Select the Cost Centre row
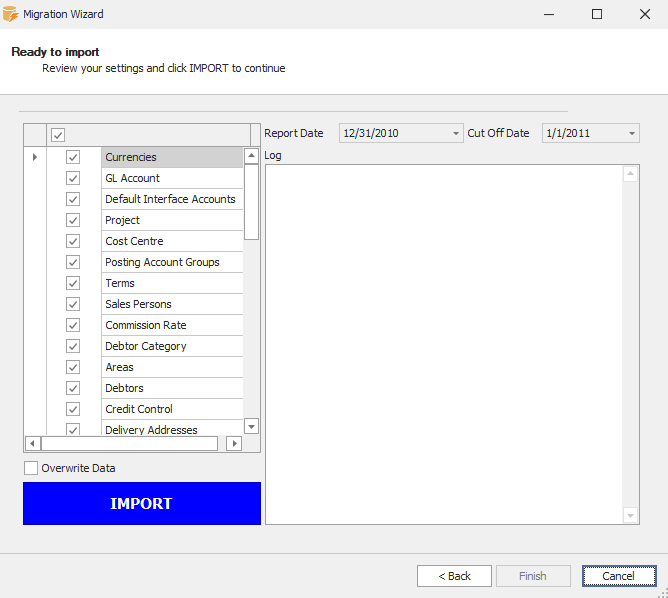This screenshot has height=598, width=668. (x=172, y=241)
